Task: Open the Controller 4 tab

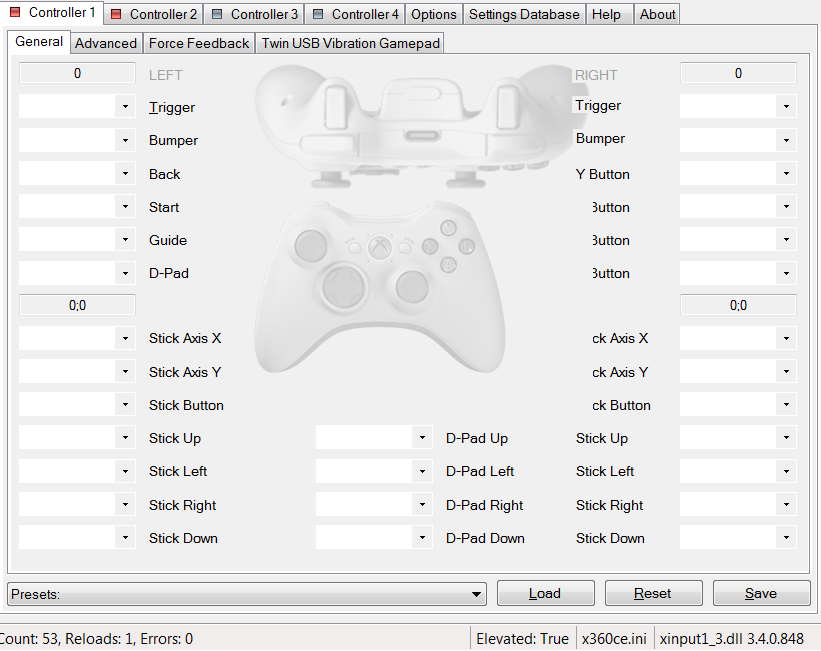Action: (356, 14)
